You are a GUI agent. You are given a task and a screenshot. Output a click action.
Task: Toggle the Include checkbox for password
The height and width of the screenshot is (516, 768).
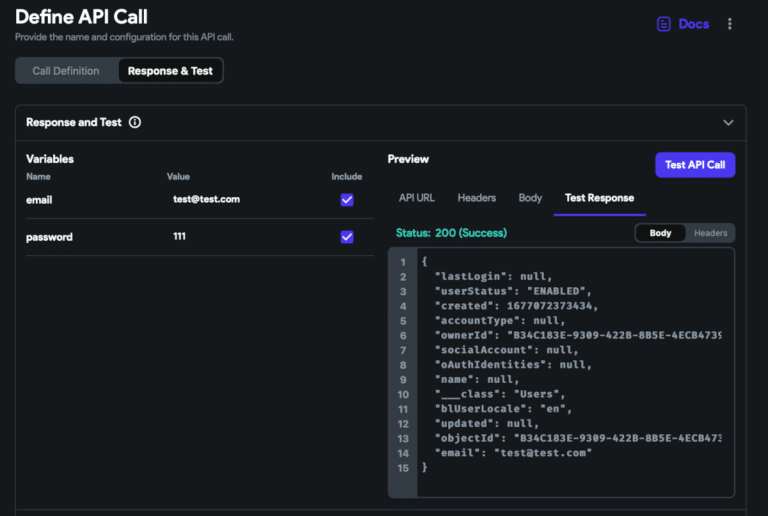[x=347, y=237]
